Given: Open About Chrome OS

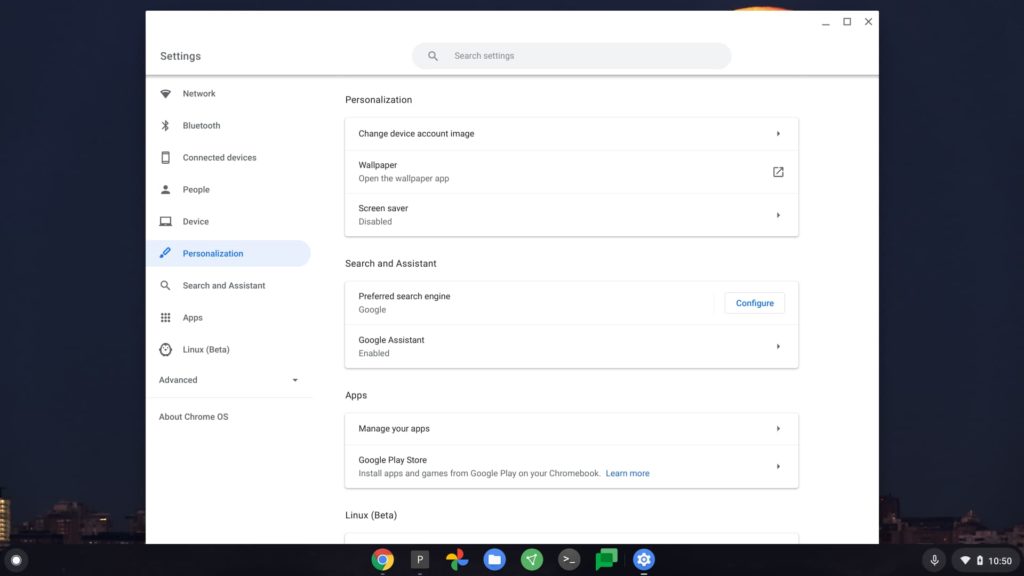Looking at the screenshot, I should point(193,417).
